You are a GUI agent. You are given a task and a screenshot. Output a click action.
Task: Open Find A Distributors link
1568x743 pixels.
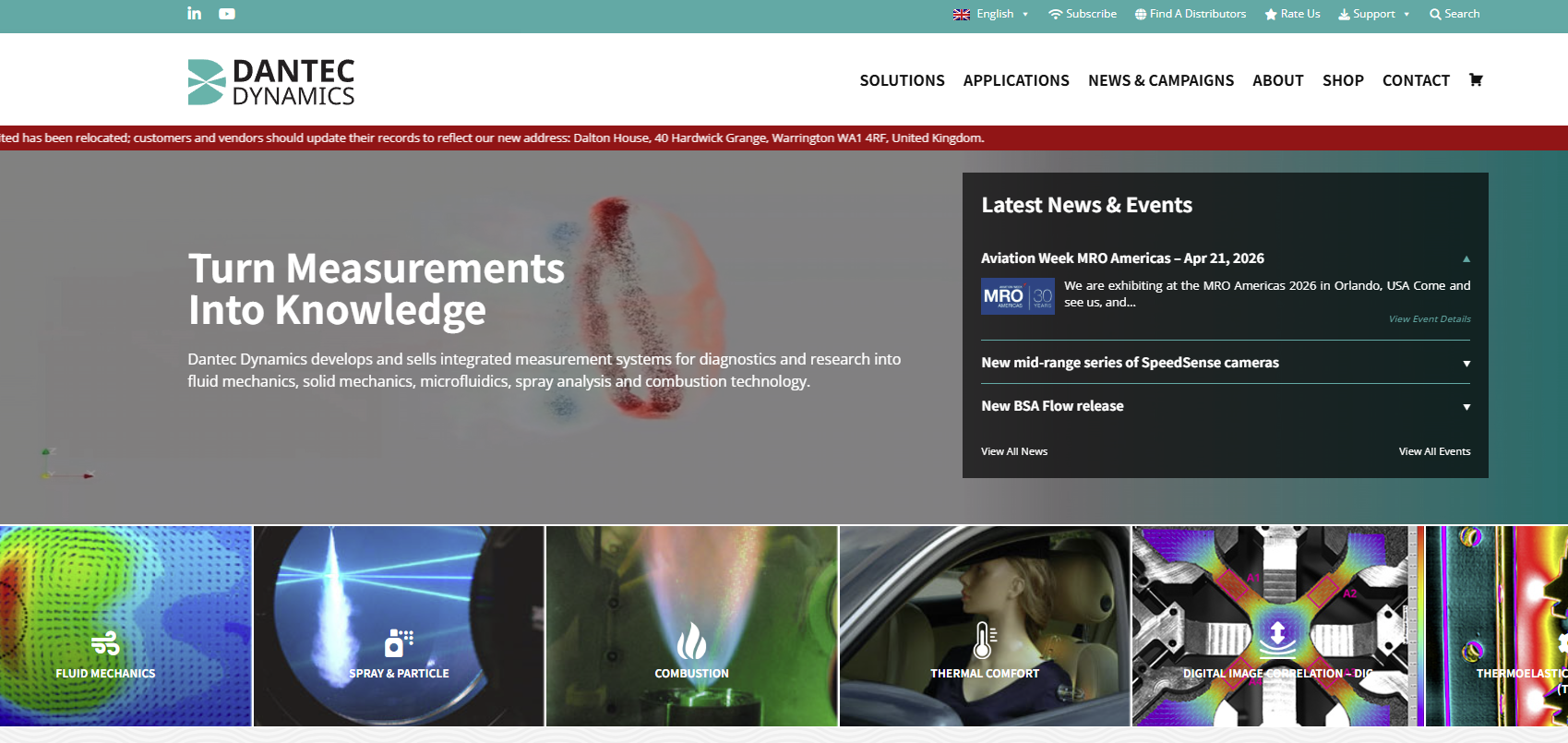pyautogui.click(x=1191, y=14)
